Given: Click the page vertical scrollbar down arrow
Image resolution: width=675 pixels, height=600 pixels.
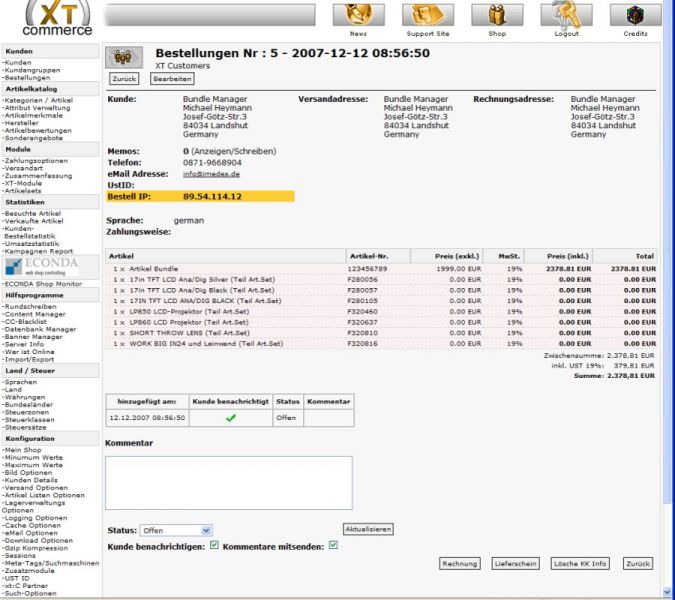Looking at the screenshot, I should pos(669,593).
